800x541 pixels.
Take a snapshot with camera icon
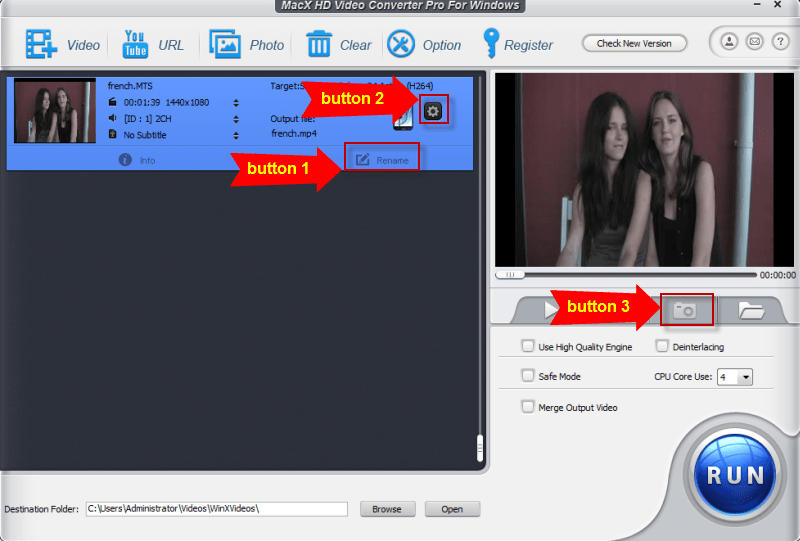click(x=685, y=310)
